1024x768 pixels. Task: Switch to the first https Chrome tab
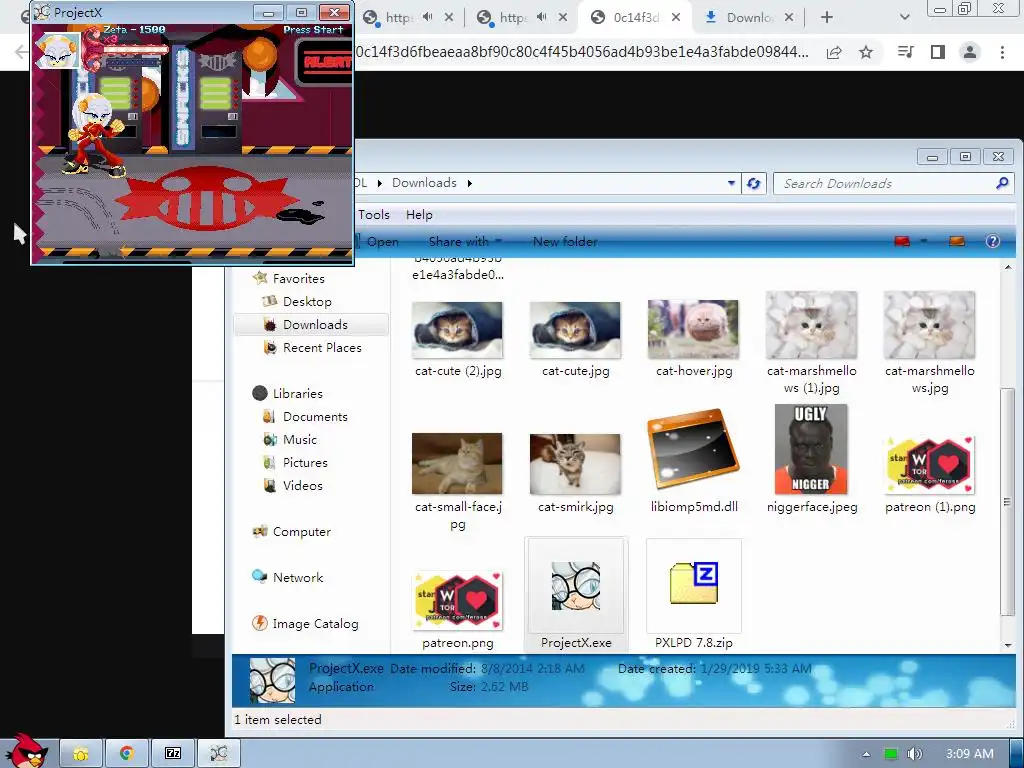398,18
